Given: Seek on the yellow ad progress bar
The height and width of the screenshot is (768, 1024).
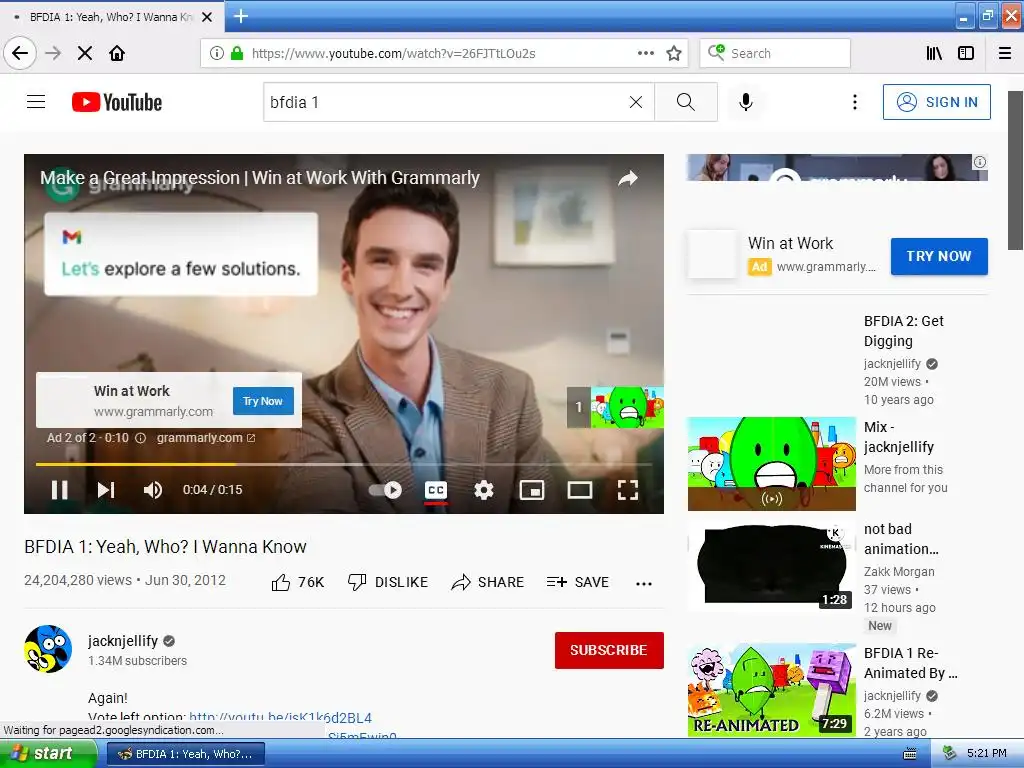Looking at the screenshot, I should click(x=344, y=464).
